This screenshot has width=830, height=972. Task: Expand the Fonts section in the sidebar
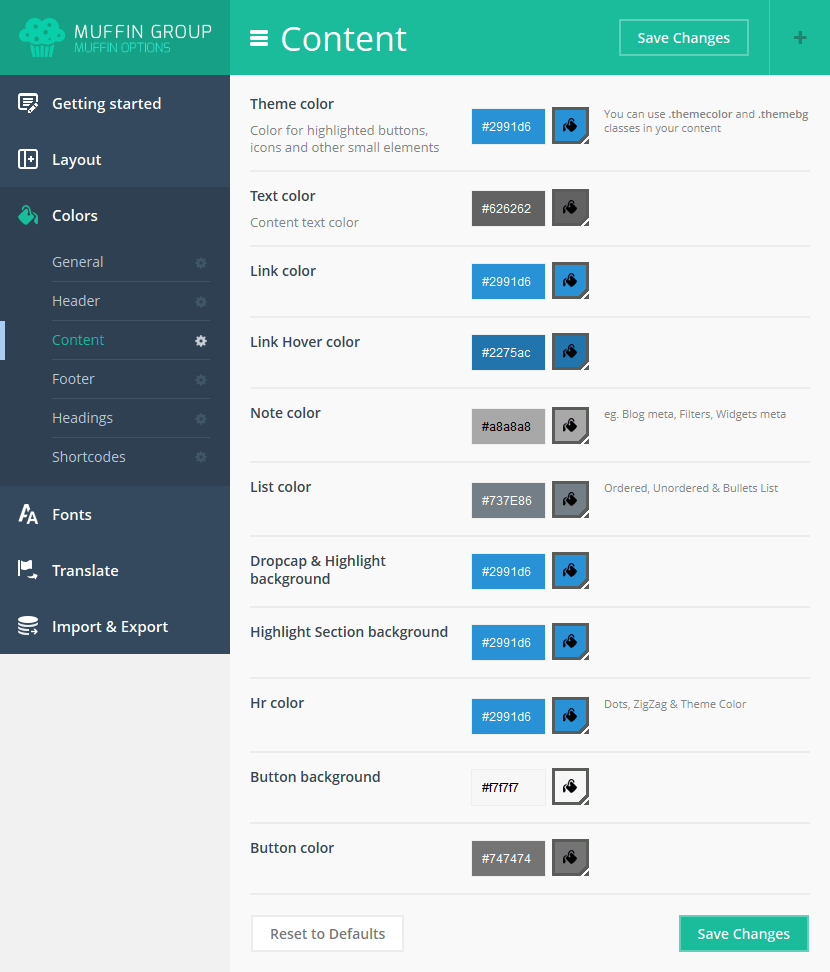point(72,515)
